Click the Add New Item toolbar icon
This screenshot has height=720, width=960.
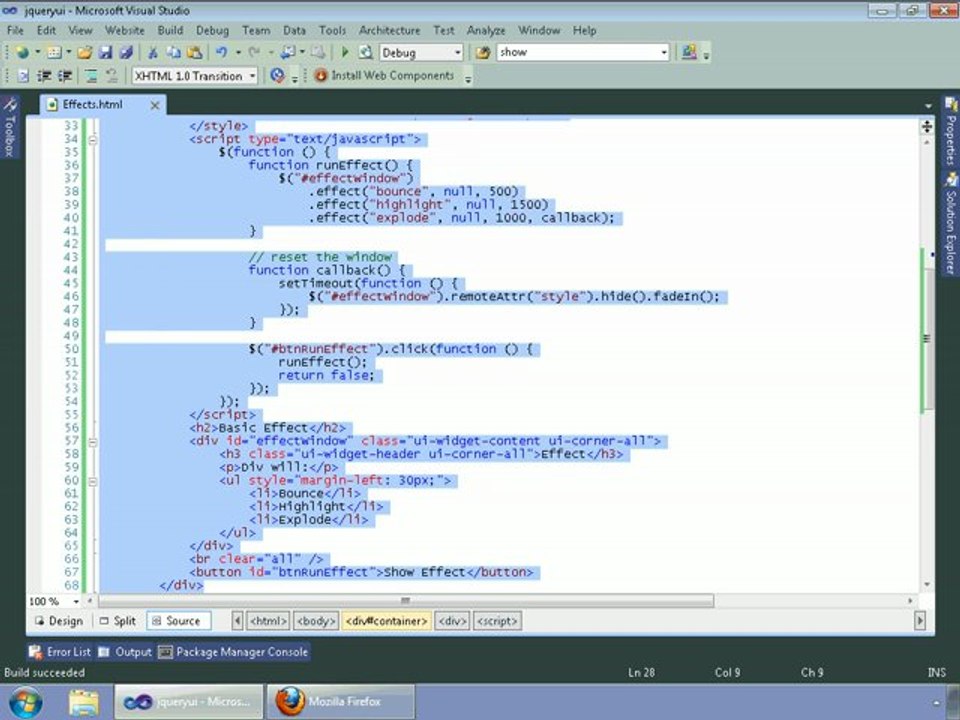(54, 53)
